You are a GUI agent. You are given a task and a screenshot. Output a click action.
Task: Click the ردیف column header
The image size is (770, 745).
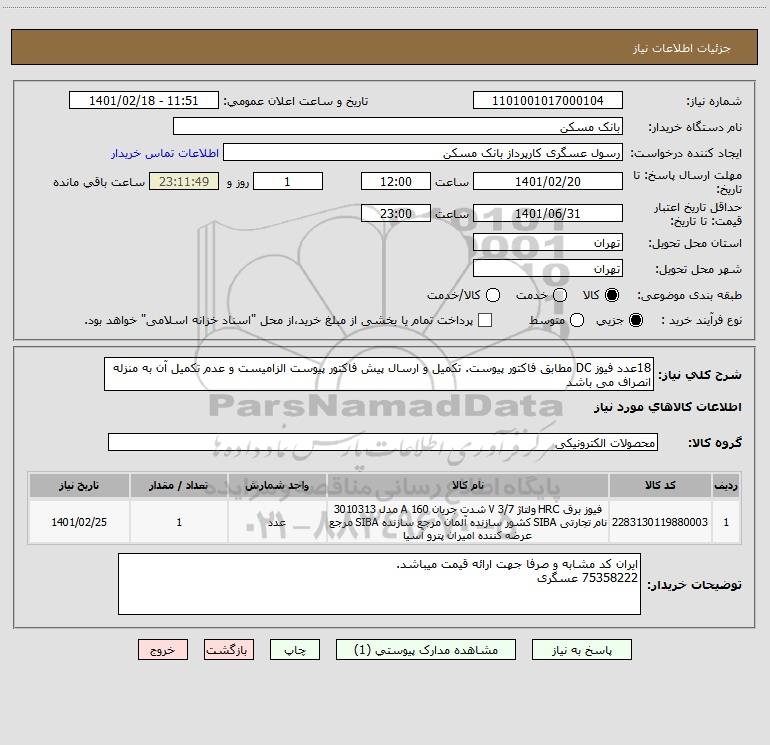coord(726,486)
